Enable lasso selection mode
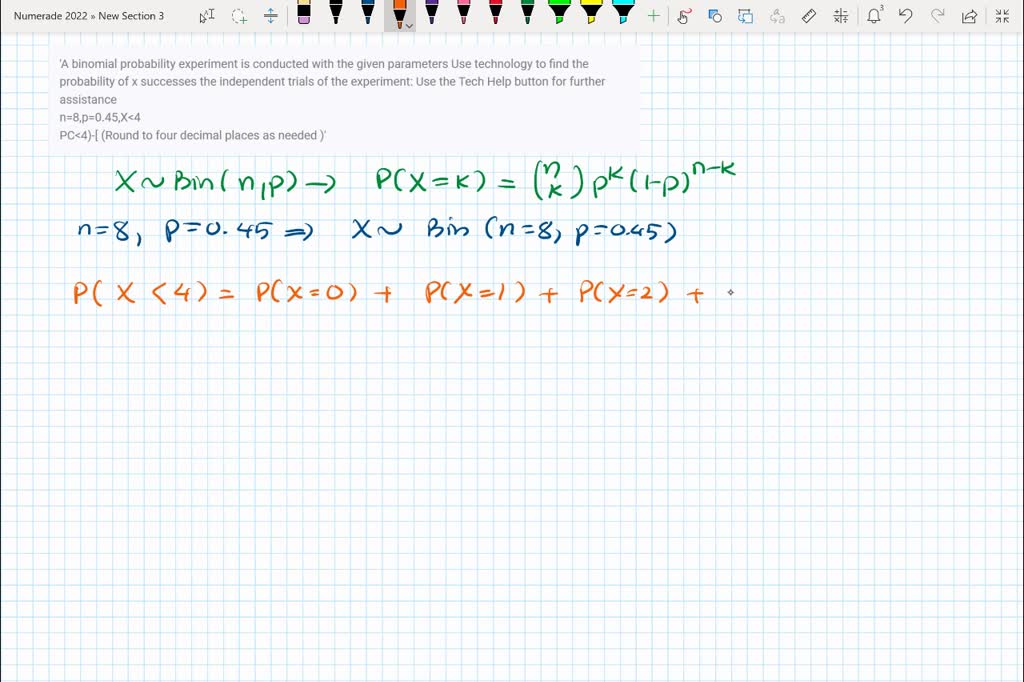The image size is (1024, 682). click(x=238, y=16)
